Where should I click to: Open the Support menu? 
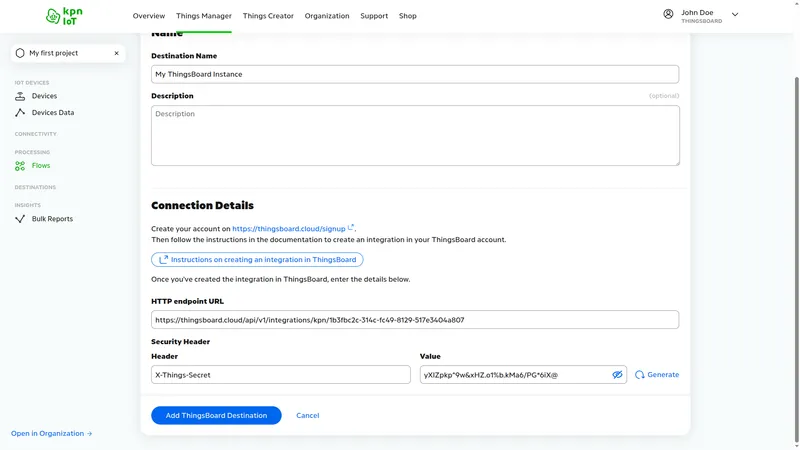coord(374,16)
